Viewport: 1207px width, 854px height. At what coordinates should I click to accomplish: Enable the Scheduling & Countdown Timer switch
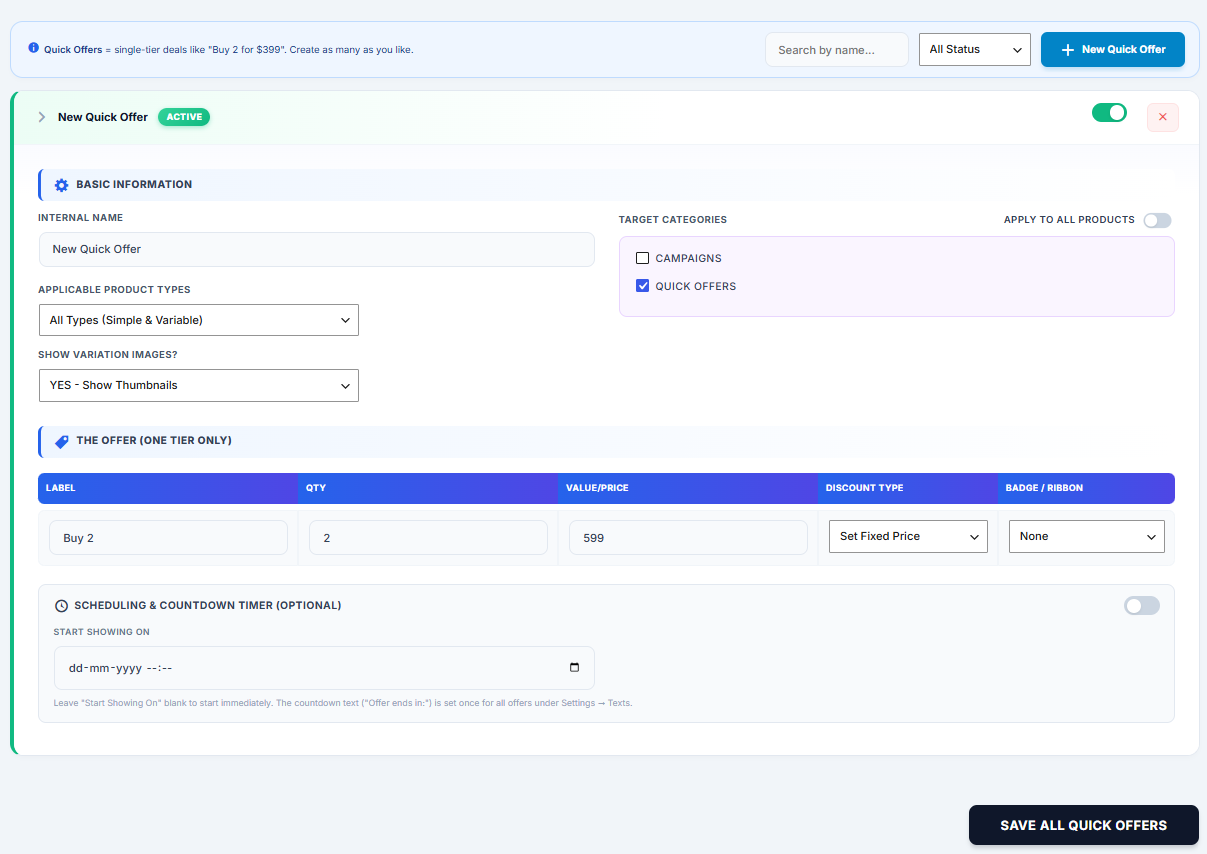pos(1142,606)
